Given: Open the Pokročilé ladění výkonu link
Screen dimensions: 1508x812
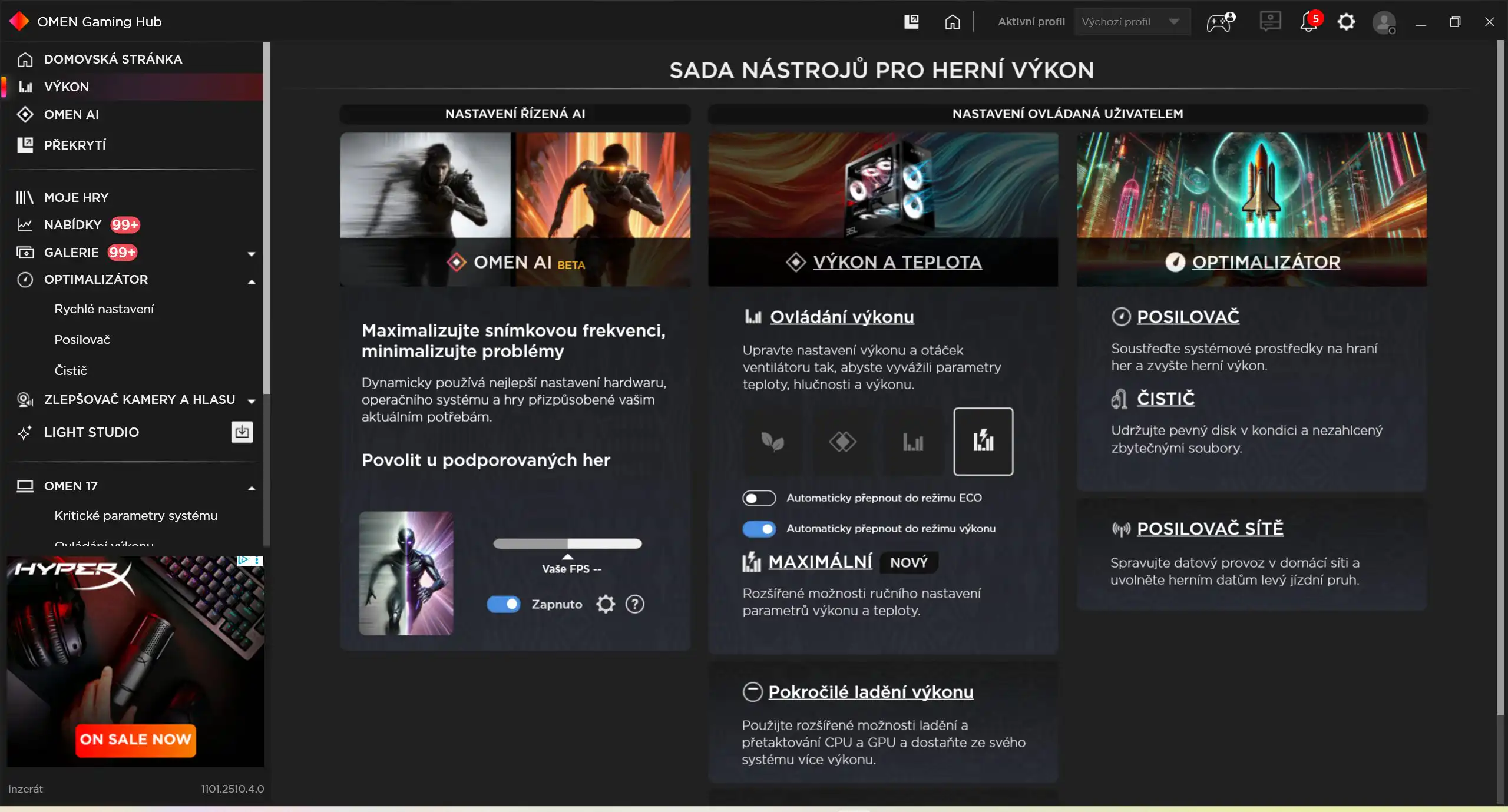Looking at the screenshot, I should coord(870,692).
